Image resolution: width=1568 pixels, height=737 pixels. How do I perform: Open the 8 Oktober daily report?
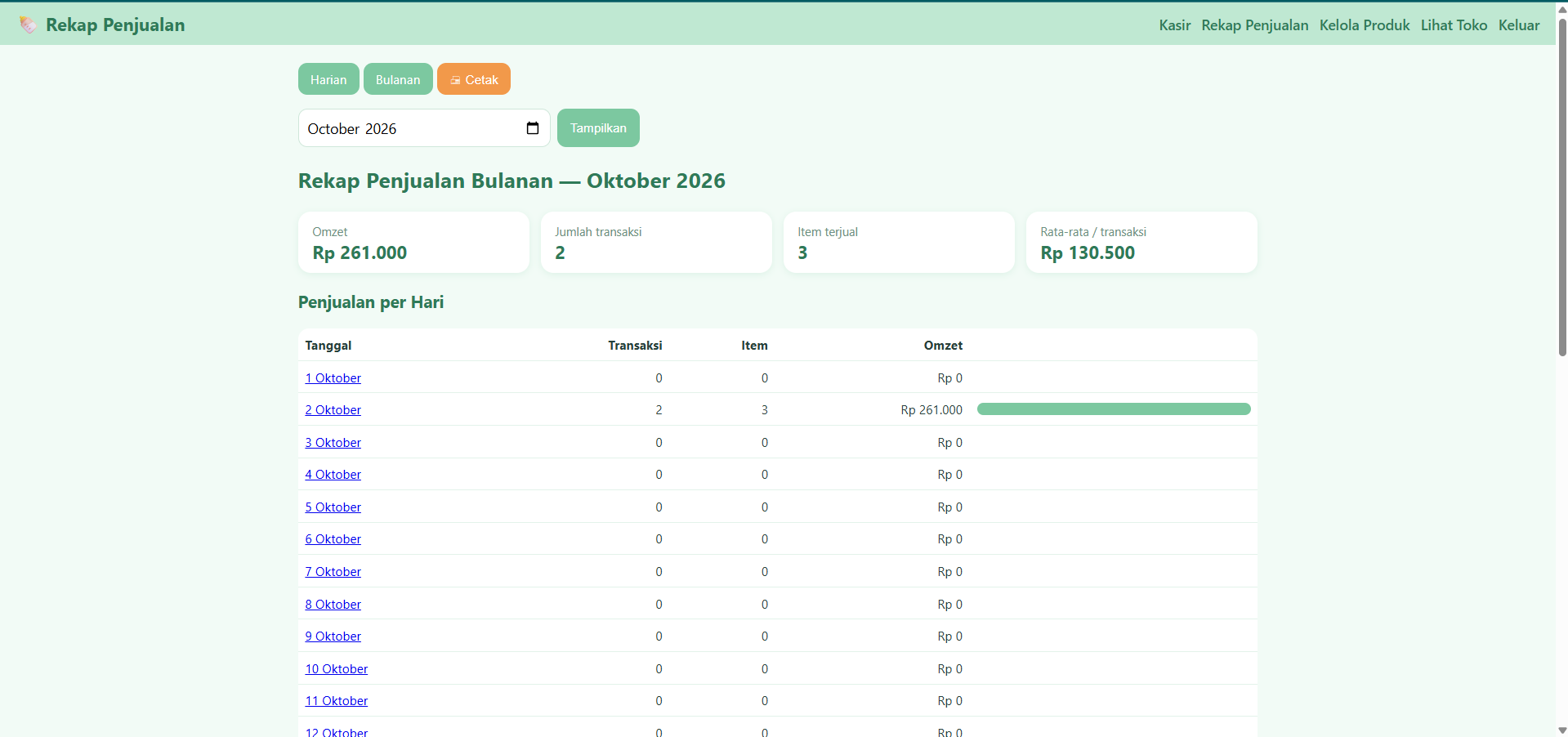pos(333,605)
